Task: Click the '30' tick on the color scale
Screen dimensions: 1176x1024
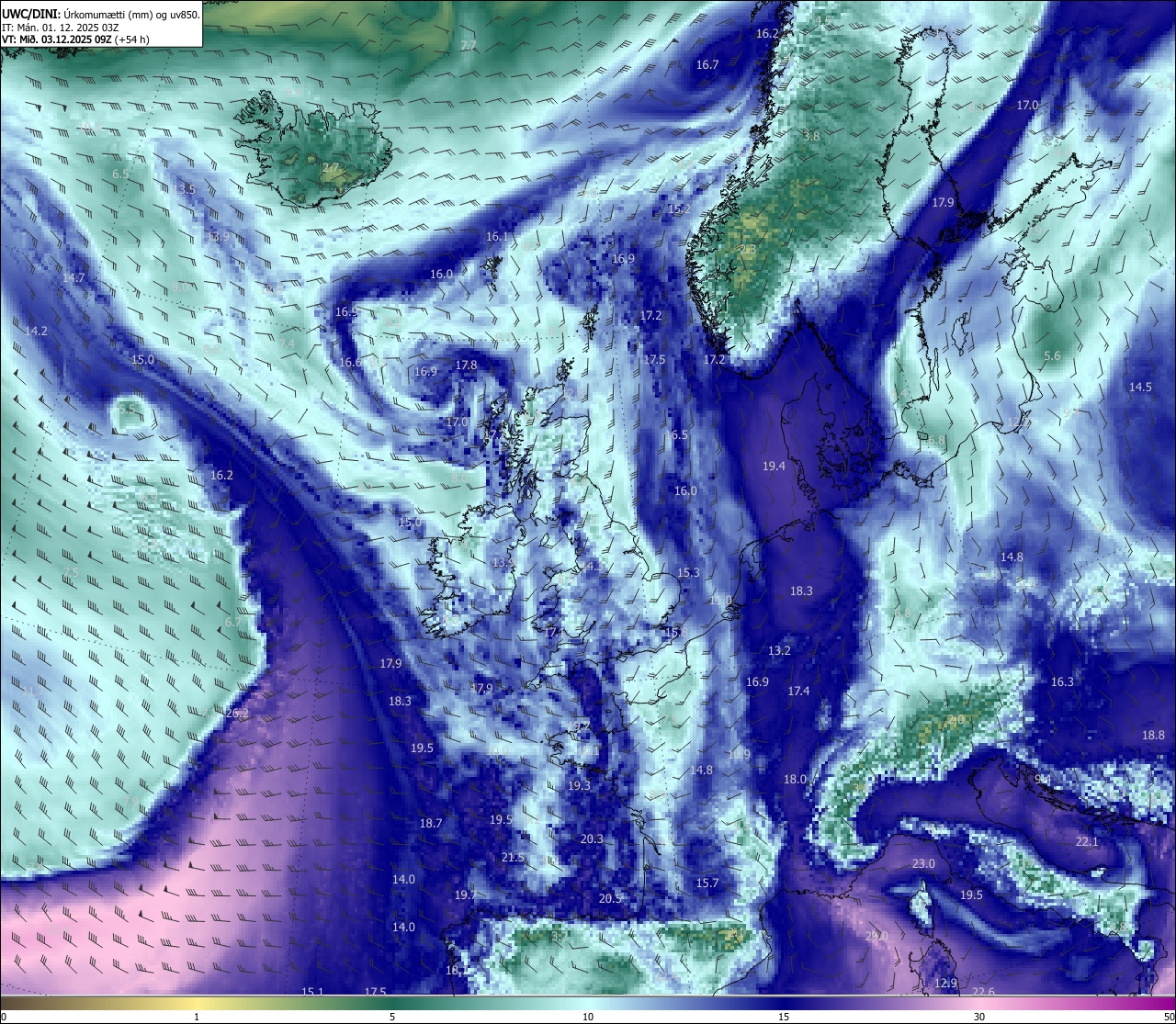Action: click(979, 1017)
